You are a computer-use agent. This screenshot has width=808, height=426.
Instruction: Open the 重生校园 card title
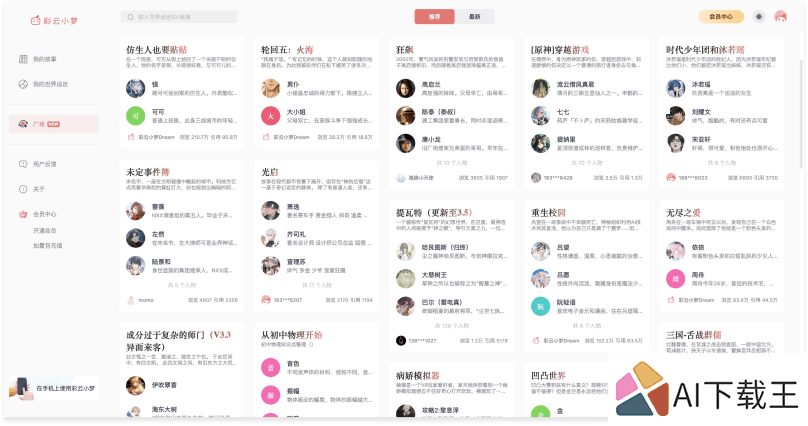point(548,213)
